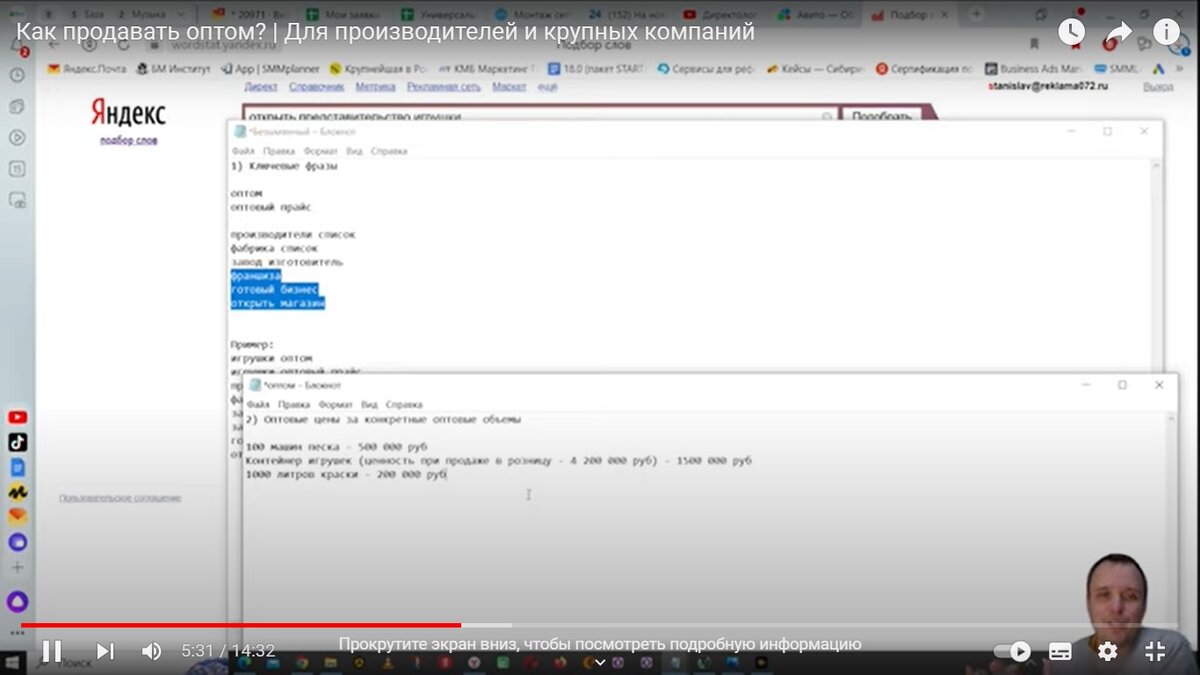Share the video via arrow icon

(x=1118, y=32)
